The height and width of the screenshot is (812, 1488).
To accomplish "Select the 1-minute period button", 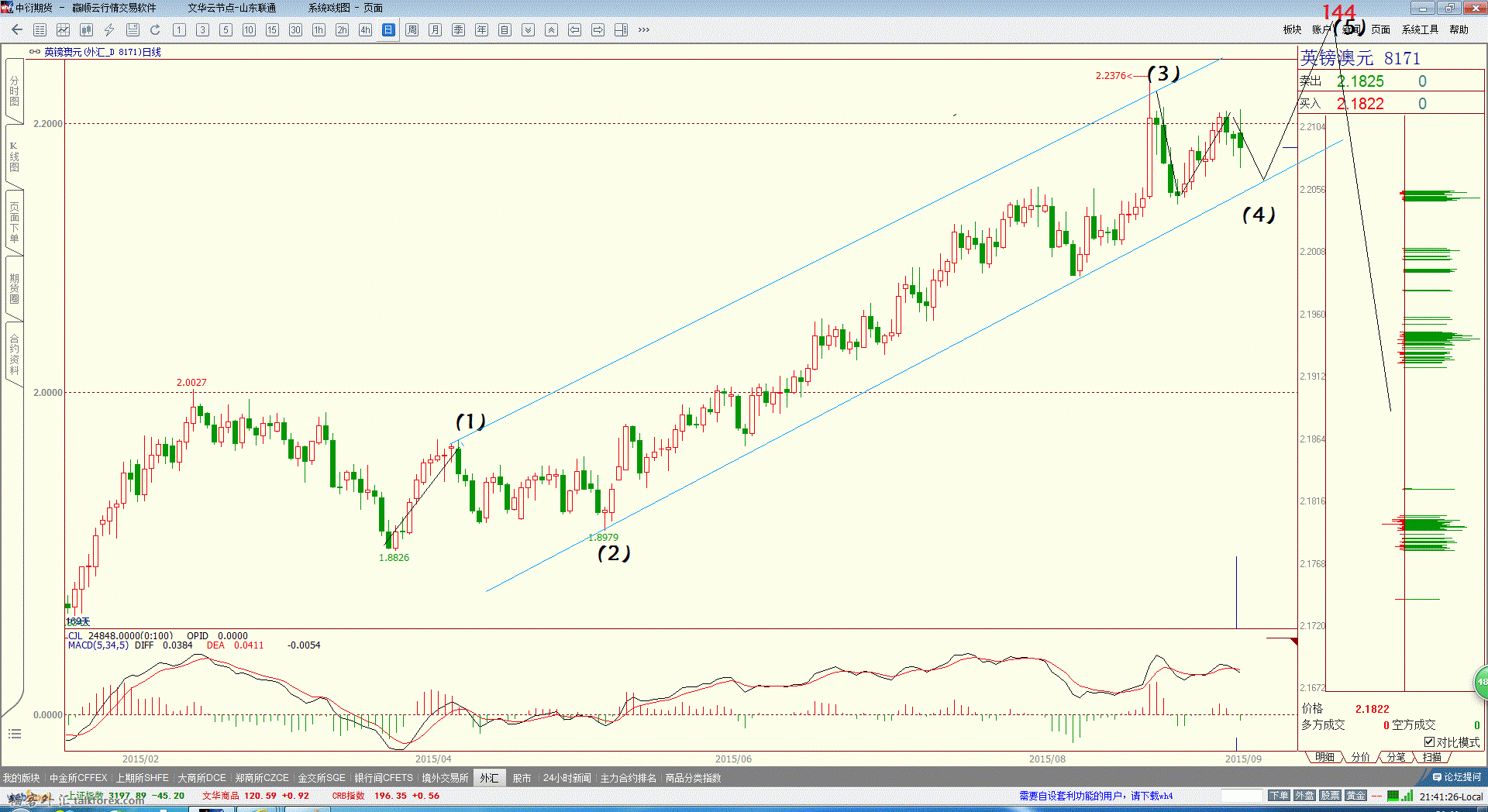I will point(179,29).
